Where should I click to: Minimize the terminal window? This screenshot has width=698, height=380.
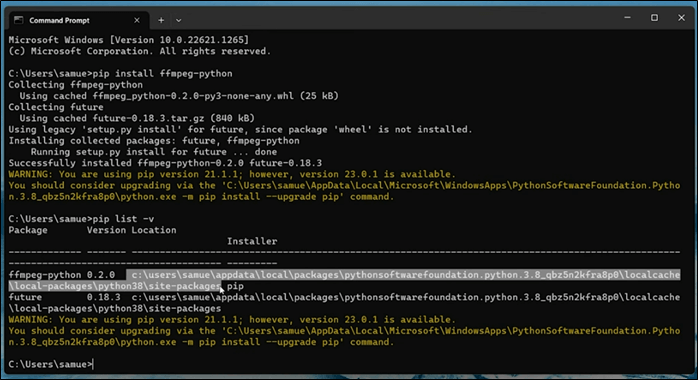tap(627, 18)
